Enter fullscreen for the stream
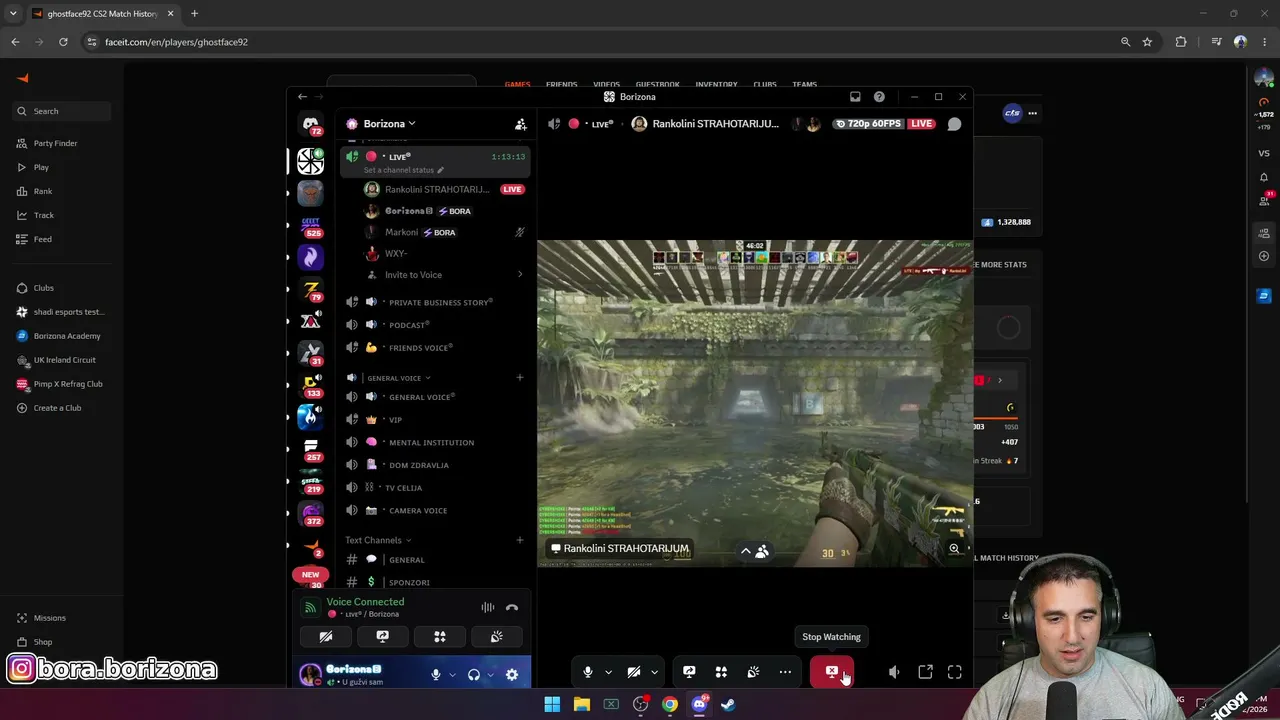 tap(955, 672)
